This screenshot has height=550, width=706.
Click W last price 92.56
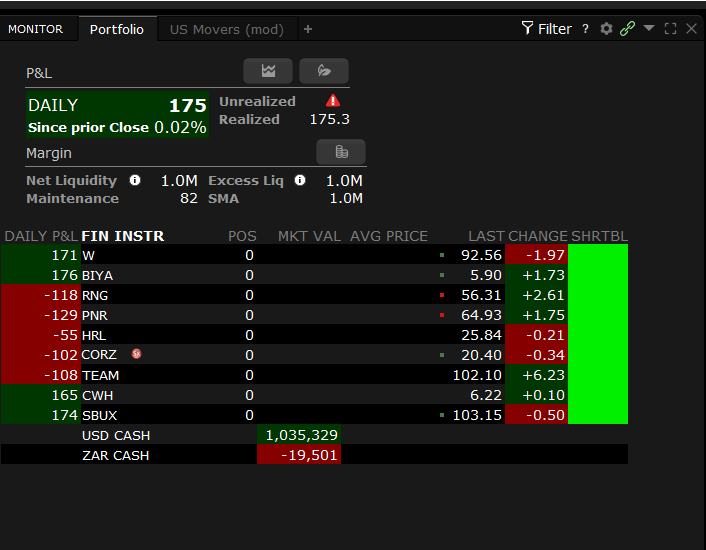pos(481,255)
